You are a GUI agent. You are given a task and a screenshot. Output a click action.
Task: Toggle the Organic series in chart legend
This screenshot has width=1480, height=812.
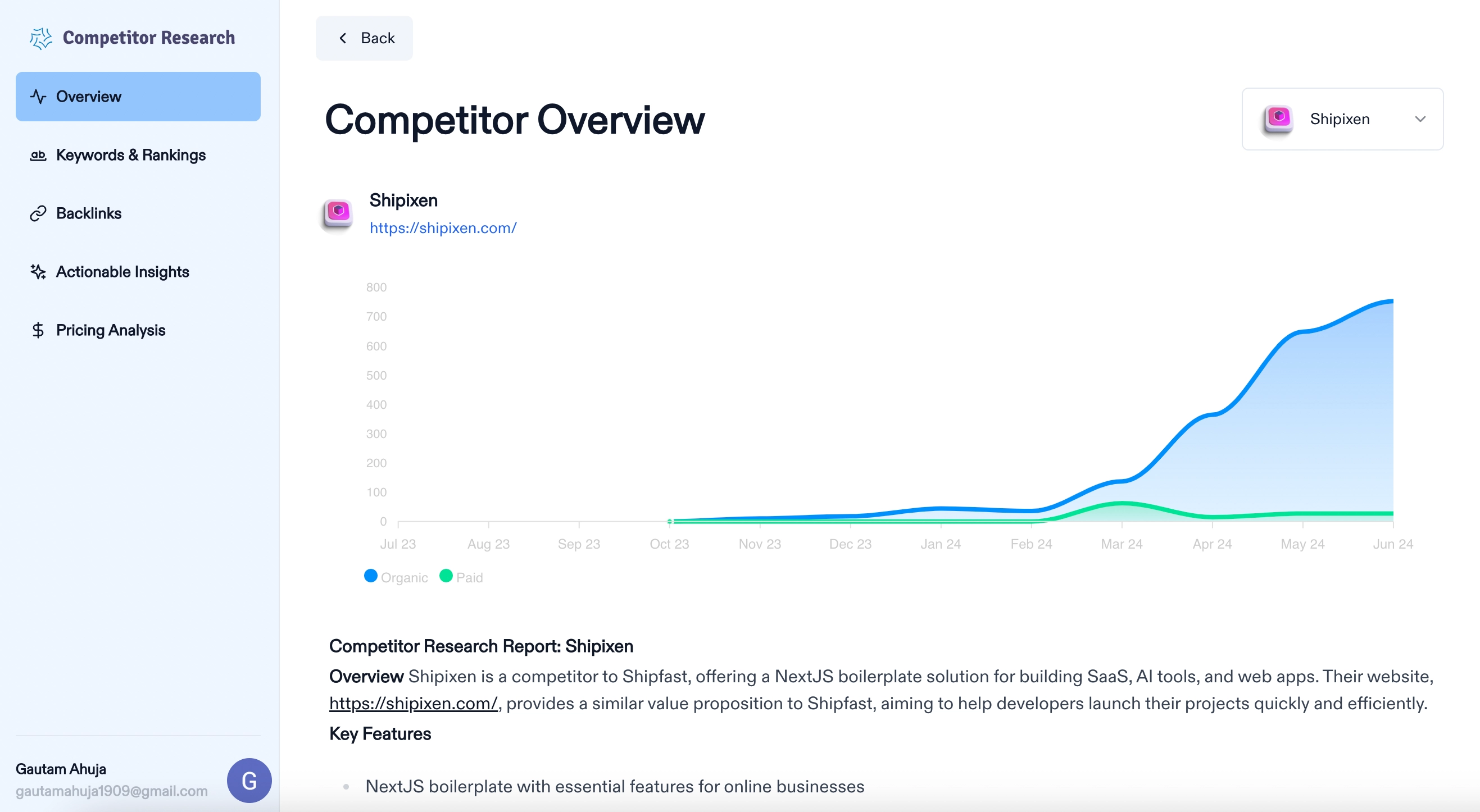coord(404,577)
